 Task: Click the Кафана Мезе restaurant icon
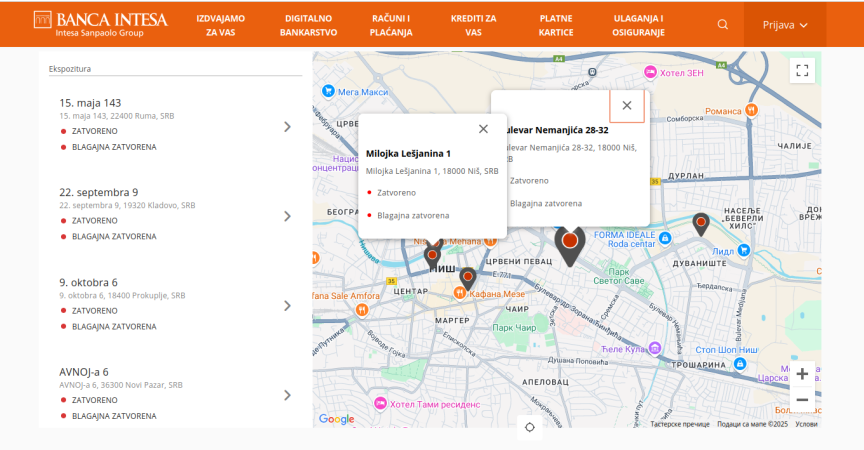(460, 294)
